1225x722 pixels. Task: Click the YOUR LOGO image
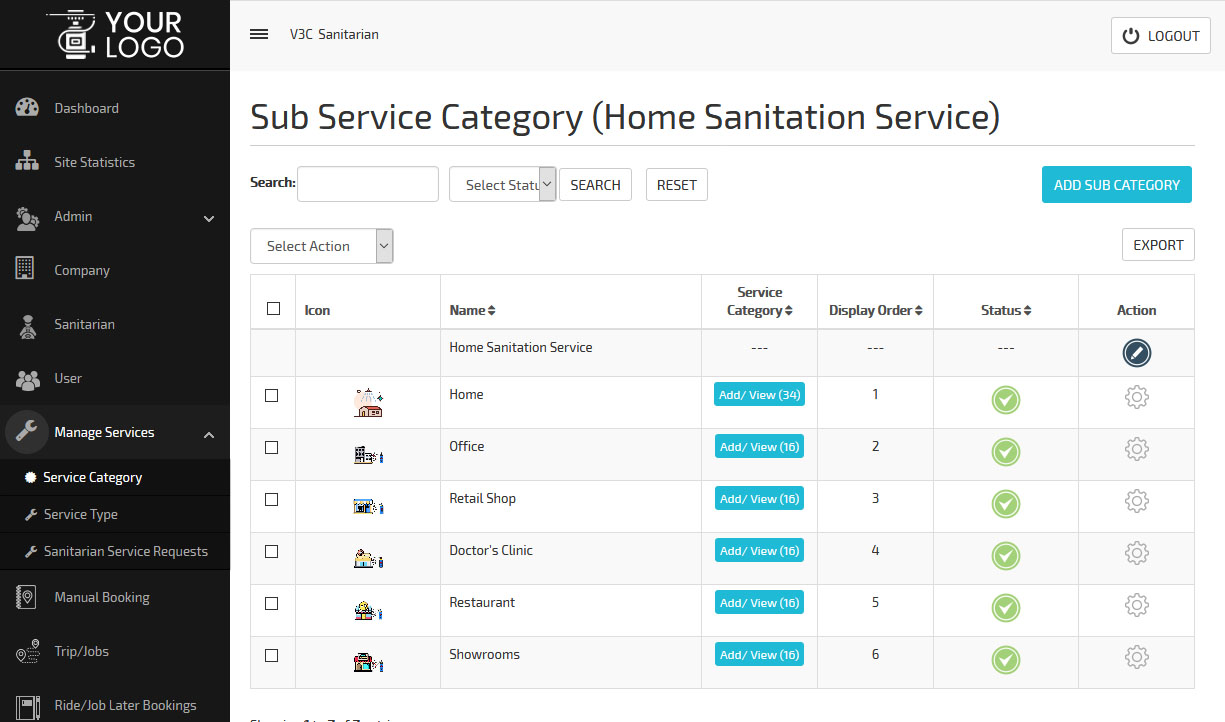(115, 34)
